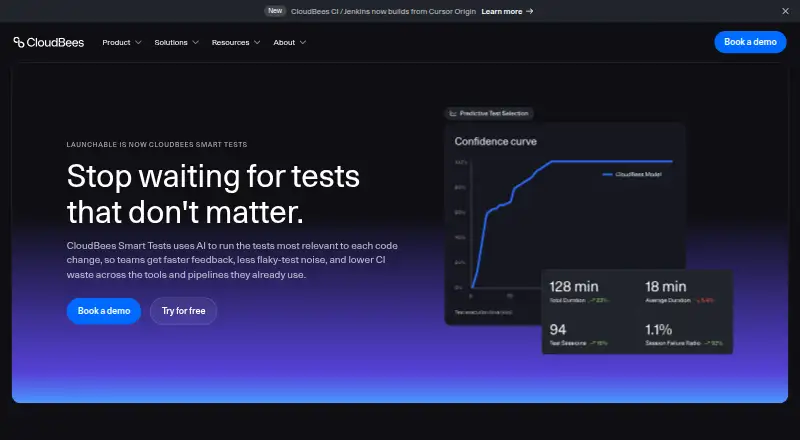Click the 128 min total duration stat

pos(579,292)
